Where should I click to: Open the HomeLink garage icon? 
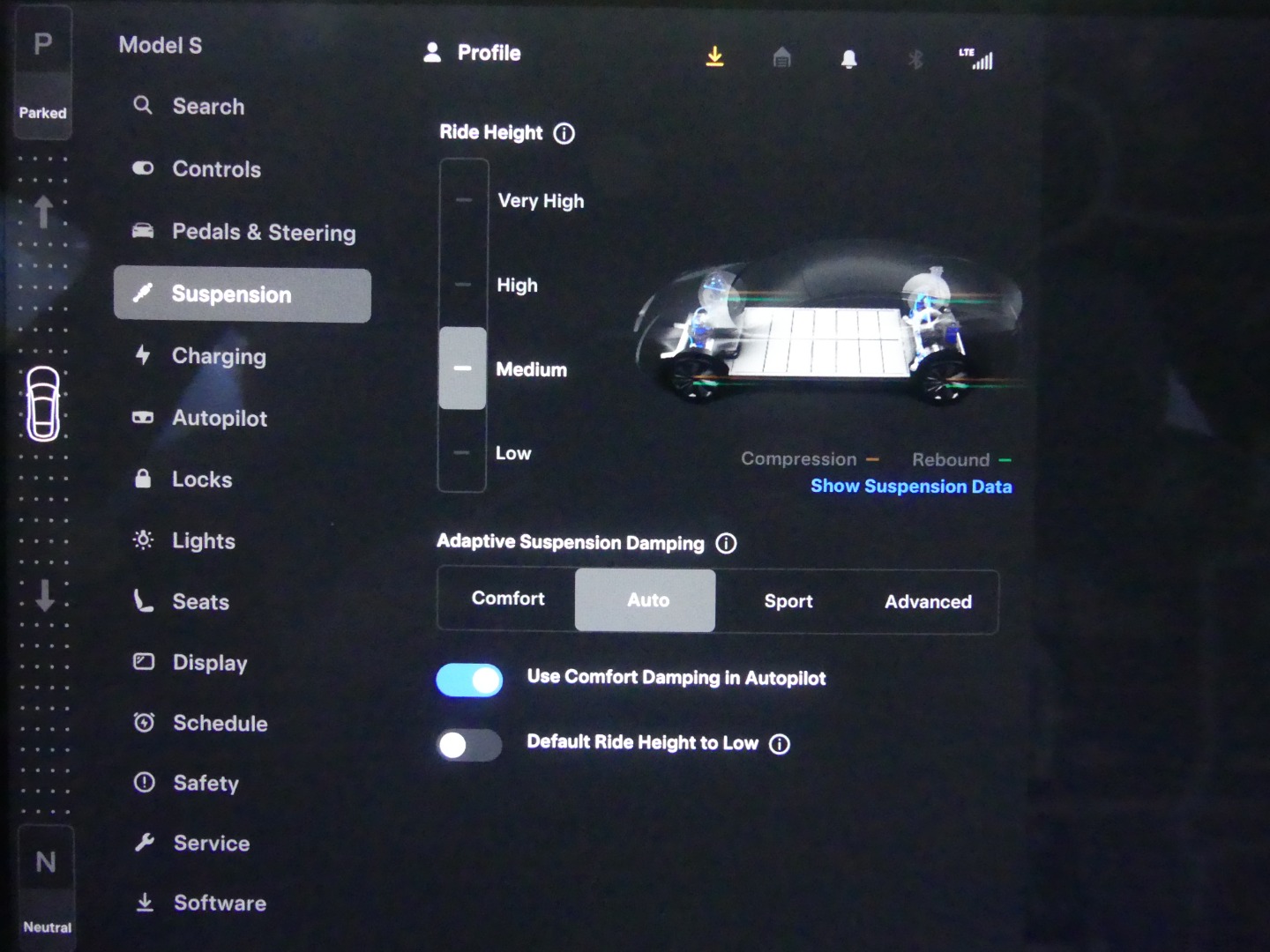tap(781, 58)
